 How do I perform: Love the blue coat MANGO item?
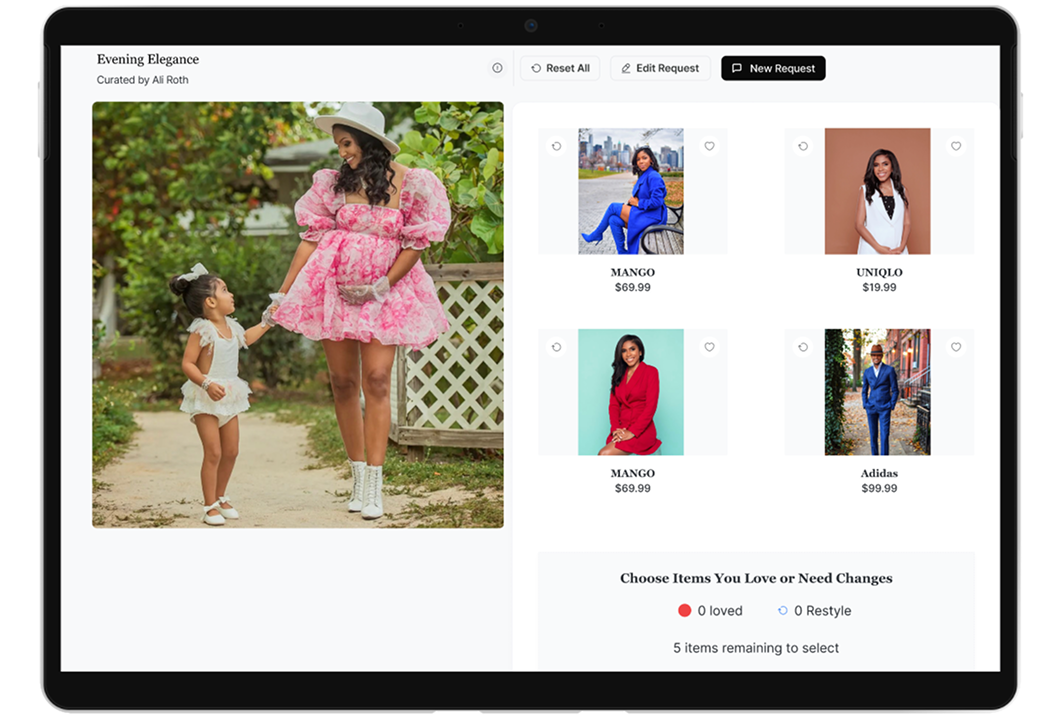pyautogui.click(x=709, y=146)
